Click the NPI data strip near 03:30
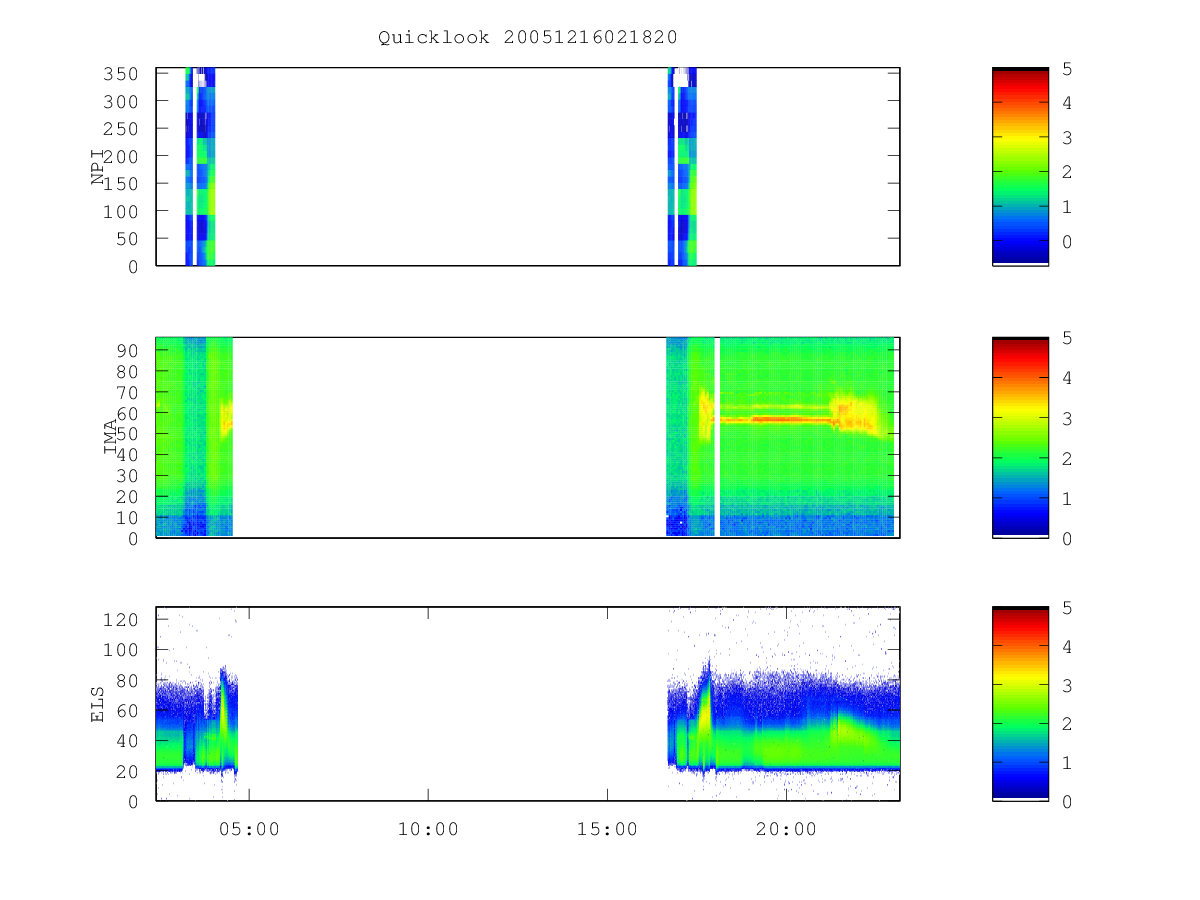Screen dimensions: 1200x900 (x=200, y=166)
